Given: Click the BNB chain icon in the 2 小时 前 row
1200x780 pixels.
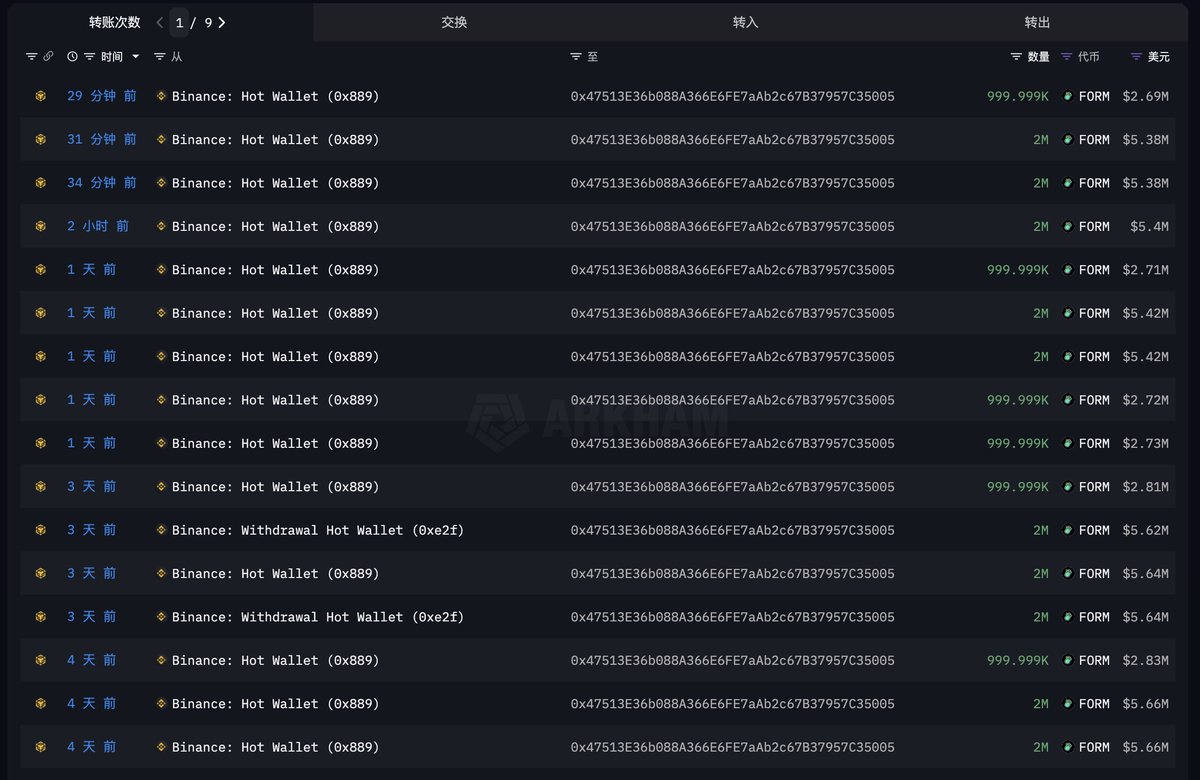Looking at the screenshot, I should [41, 226].
